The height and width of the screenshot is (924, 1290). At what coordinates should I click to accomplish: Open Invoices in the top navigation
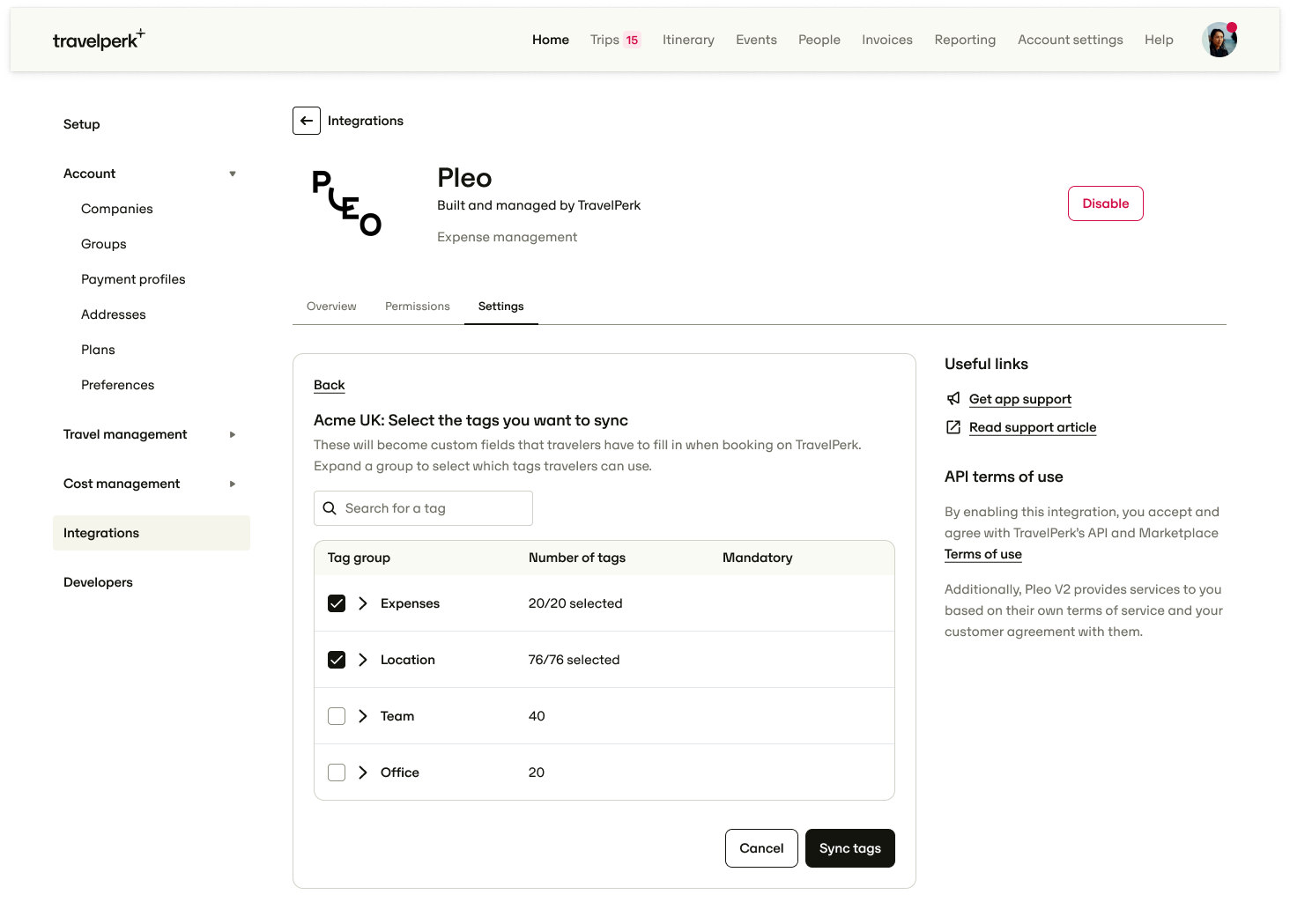tap(887, 40)
